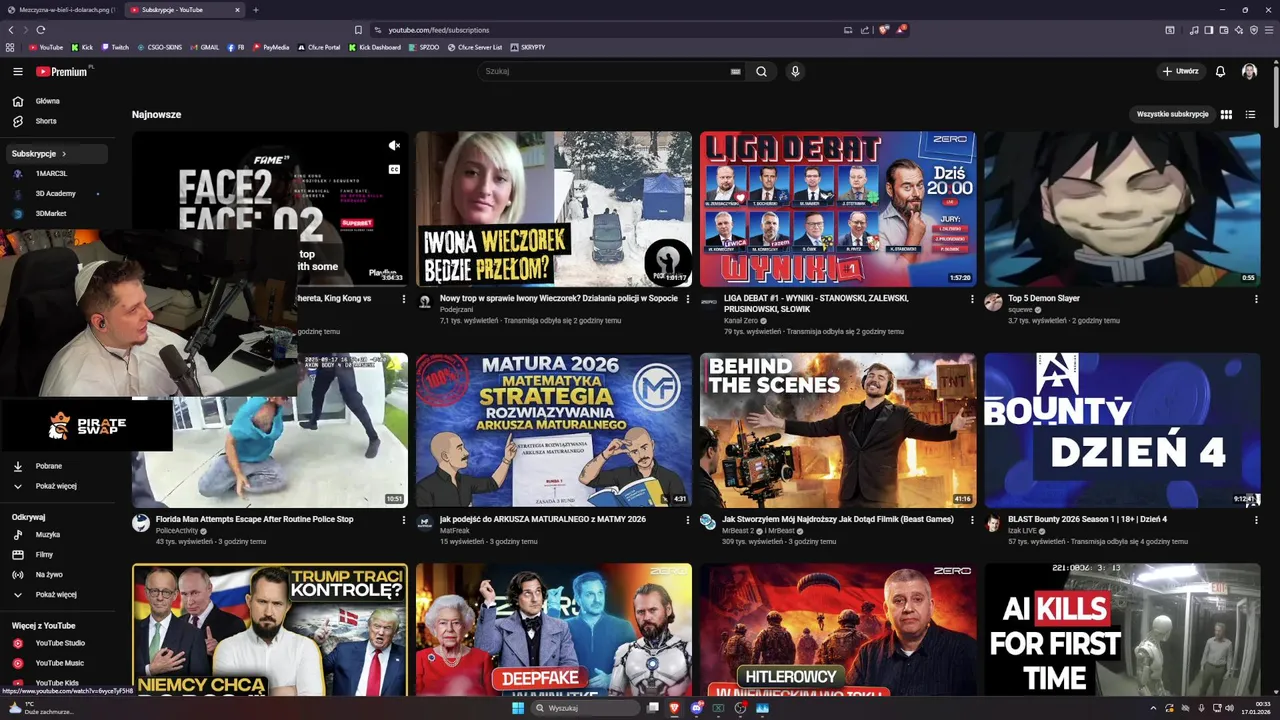The width and height of the screenshot is (1280, 720).
Task: Play AI KILLS FOR FIRST TIME thumbnail
Action: [x=1122, y=630]
